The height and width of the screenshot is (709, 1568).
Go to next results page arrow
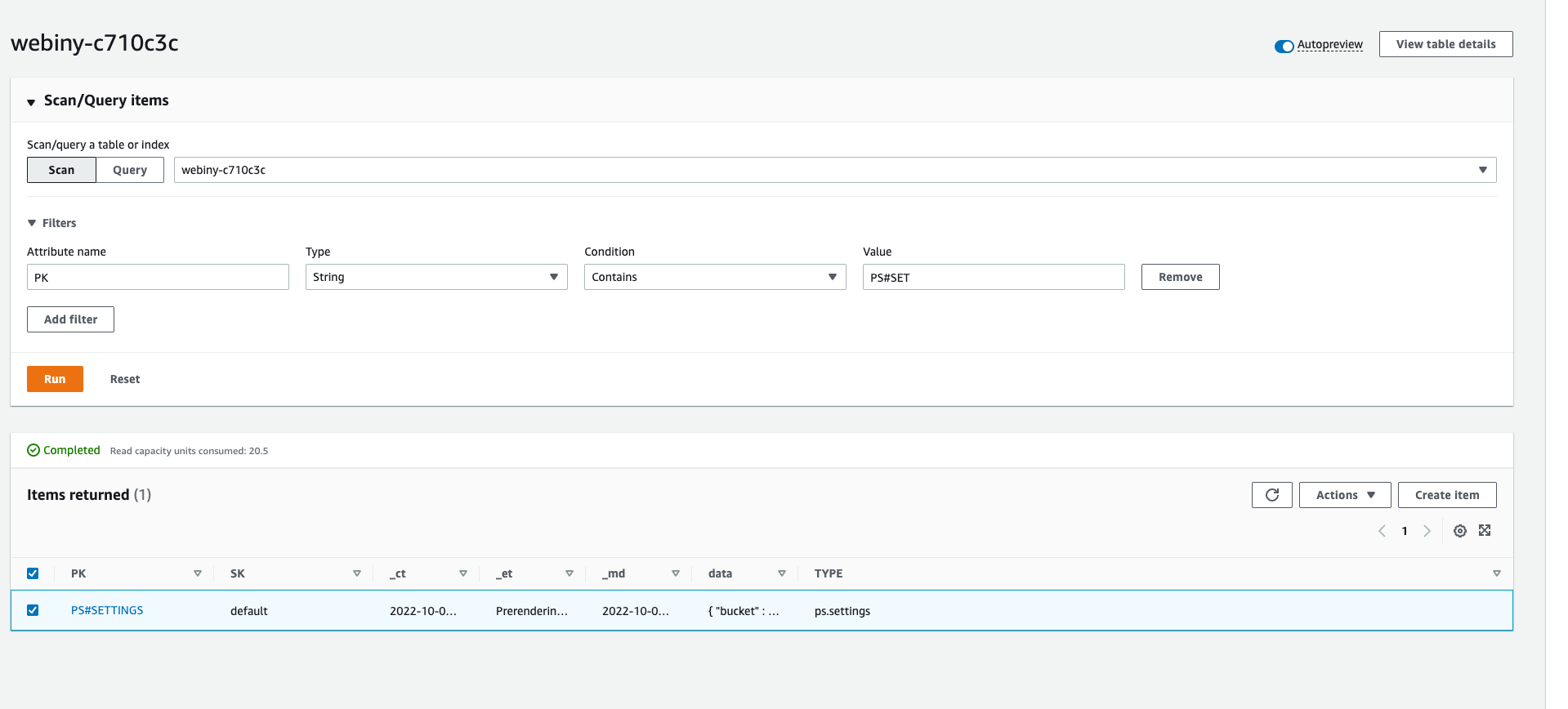(x=1427, y=531)
